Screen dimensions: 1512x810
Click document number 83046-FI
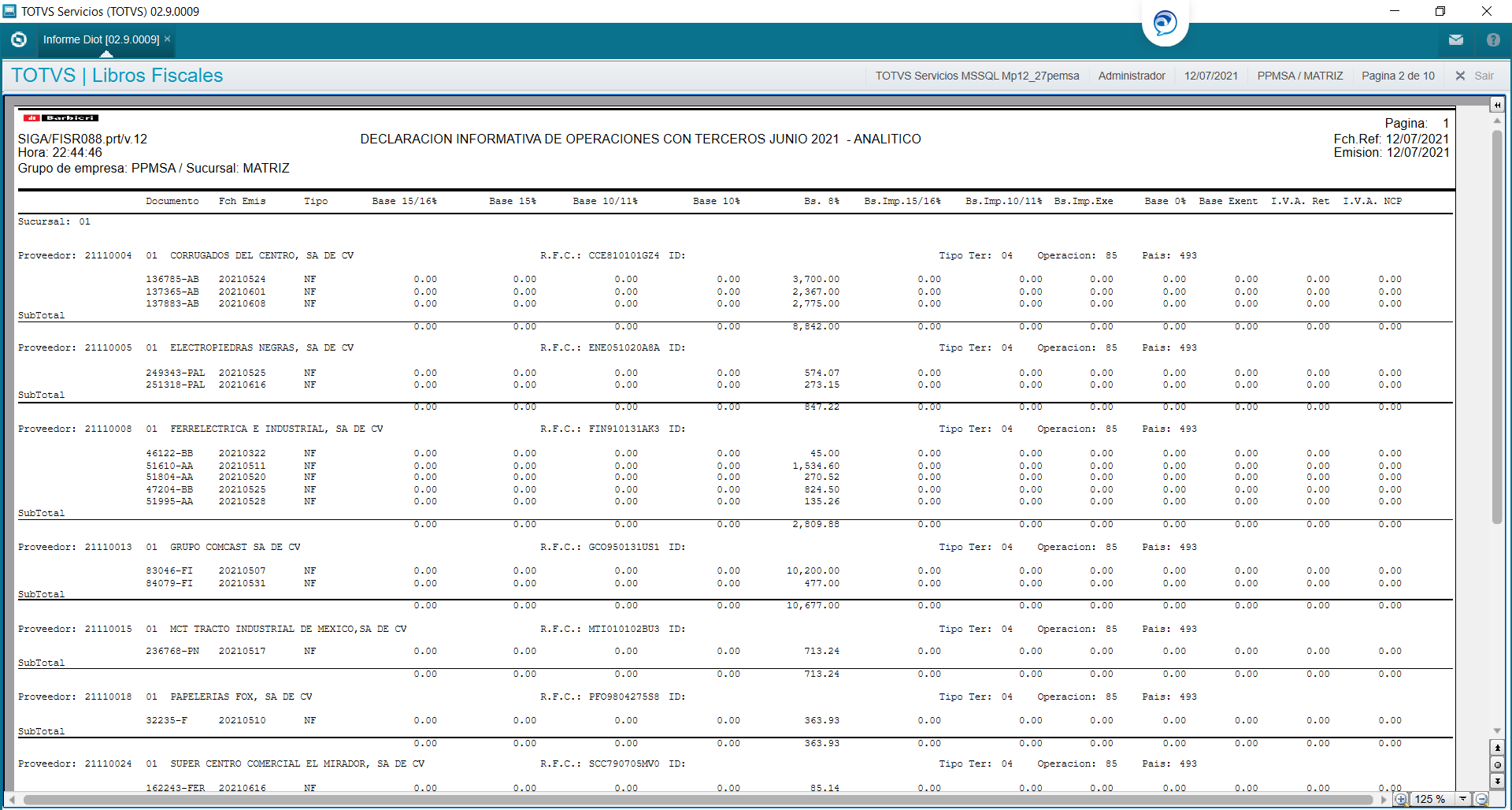[x=169, y=571]
